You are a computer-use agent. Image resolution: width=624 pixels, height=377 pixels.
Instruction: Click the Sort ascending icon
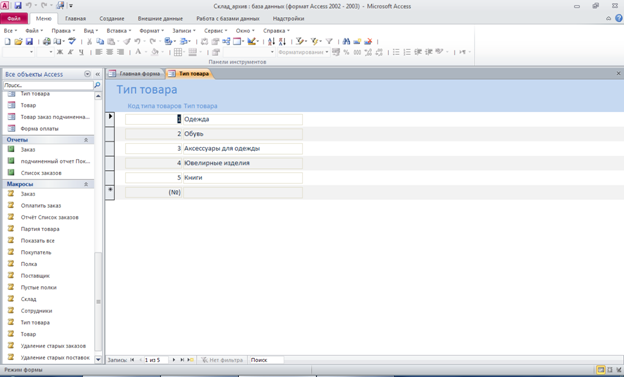[271, 41]
